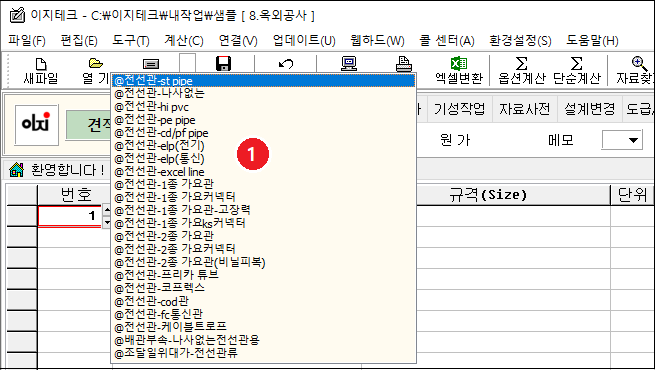Open the 콜 센터(A) menu
Image resolution: width=655 pixels, height=370 pixels.
pyautogui.click(x=447, y=41)
